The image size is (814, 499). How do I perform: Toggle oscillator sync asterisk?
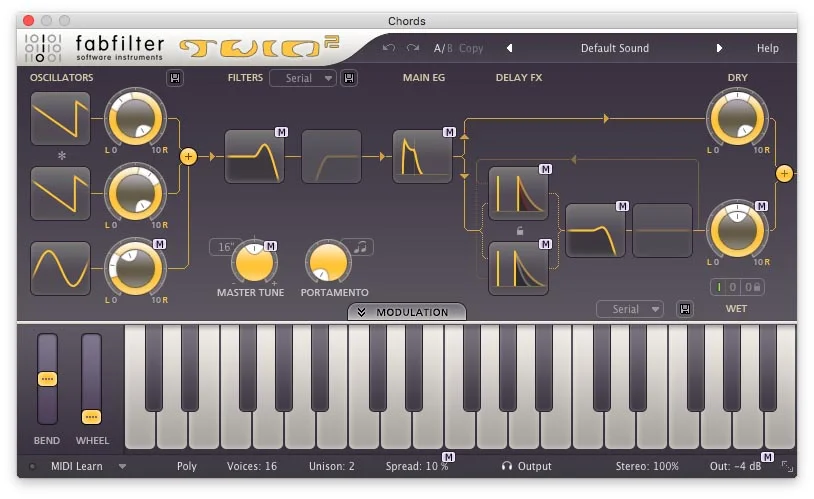[x=62, y=156]
